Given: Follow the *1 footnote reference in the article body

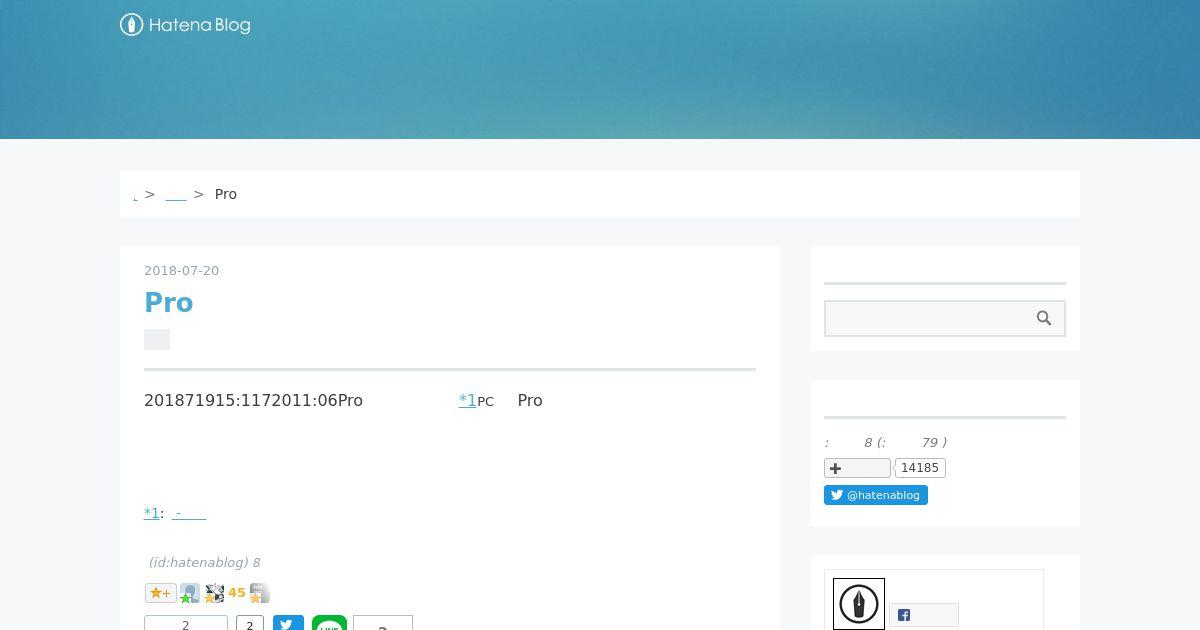Looking at the screenshot, I should pyautogui.click(x=467, y=400).
